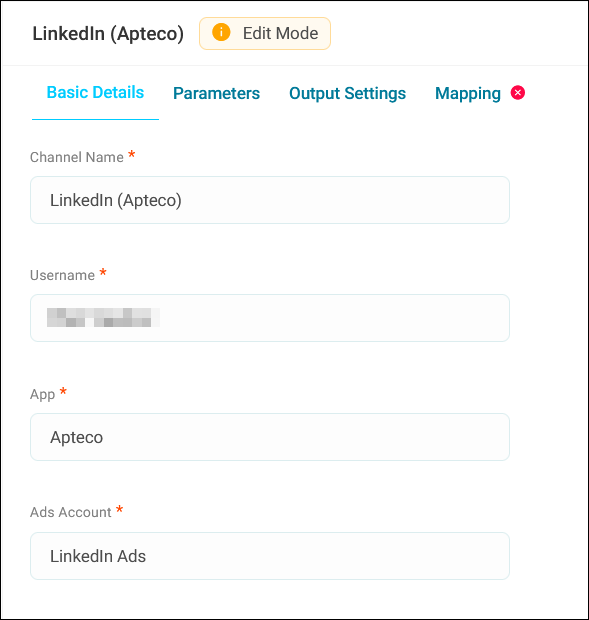Click the Channel Name input field
Screen dimensions: 589x620
tap(270, 200)
